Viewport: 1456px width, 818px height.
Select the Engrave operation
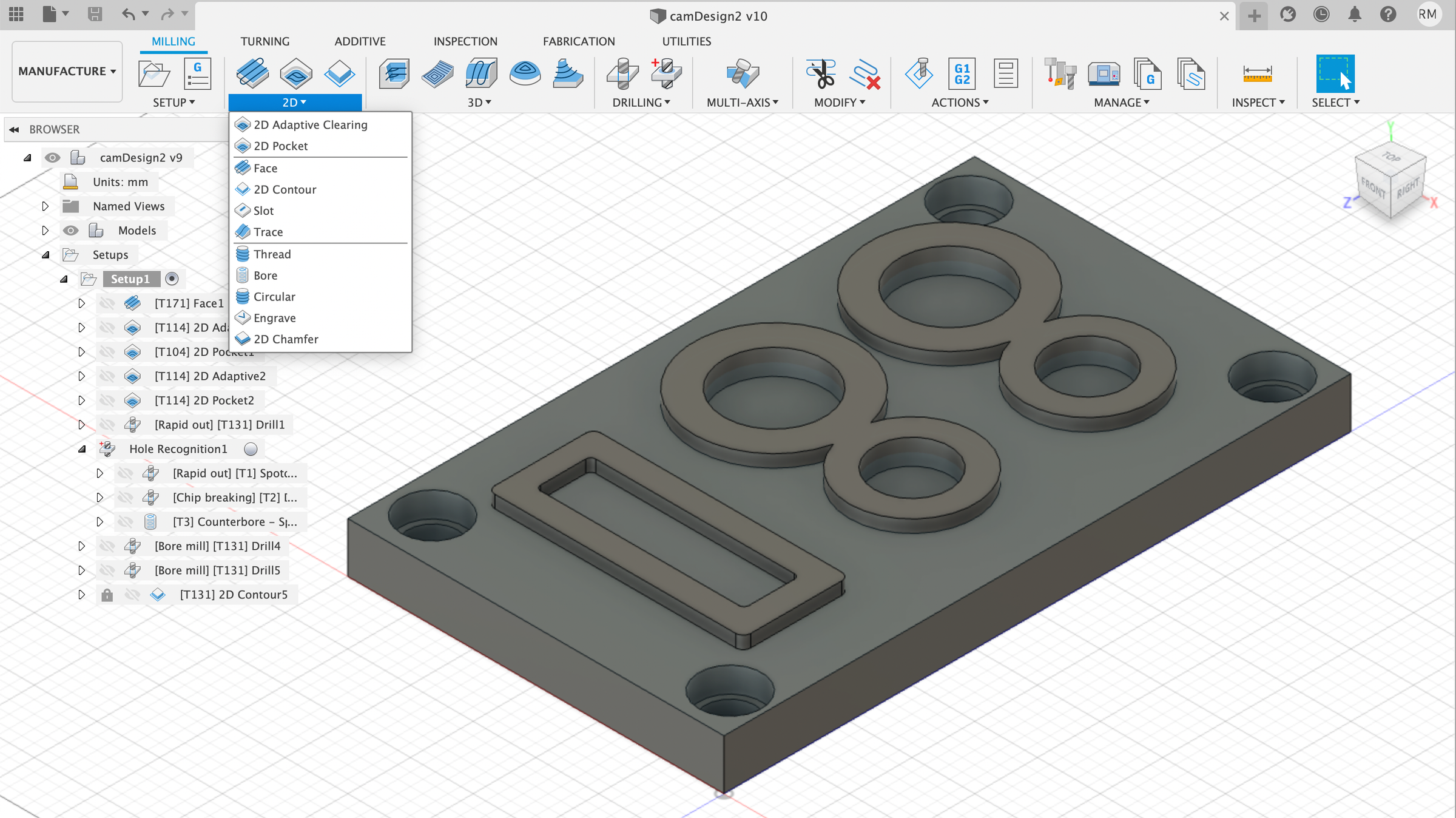[x=274, y=317]
